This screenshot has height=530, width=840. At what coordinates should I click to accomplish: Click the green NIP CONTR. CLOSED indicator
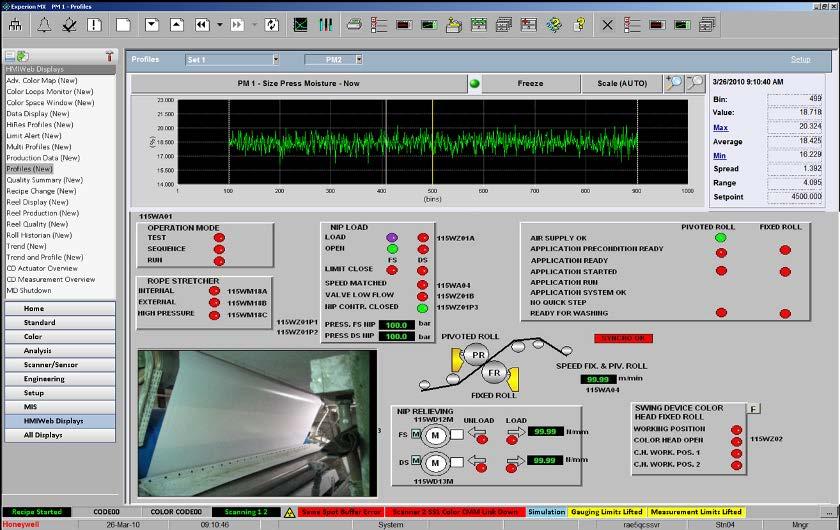[422, 308]
